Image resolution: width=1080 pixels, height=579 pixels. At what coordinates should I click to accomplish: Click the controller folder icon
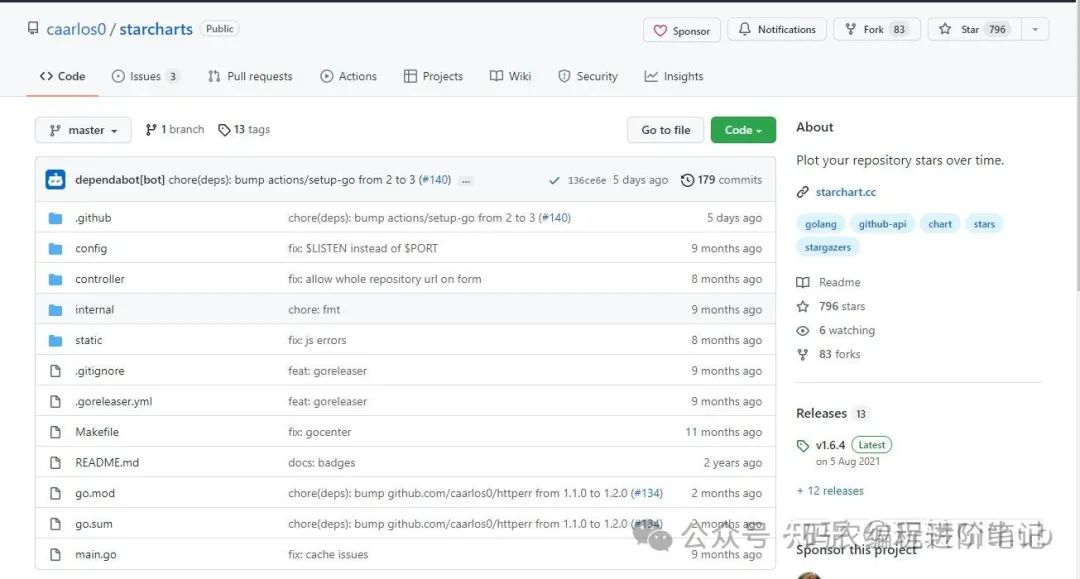(56, 280)
